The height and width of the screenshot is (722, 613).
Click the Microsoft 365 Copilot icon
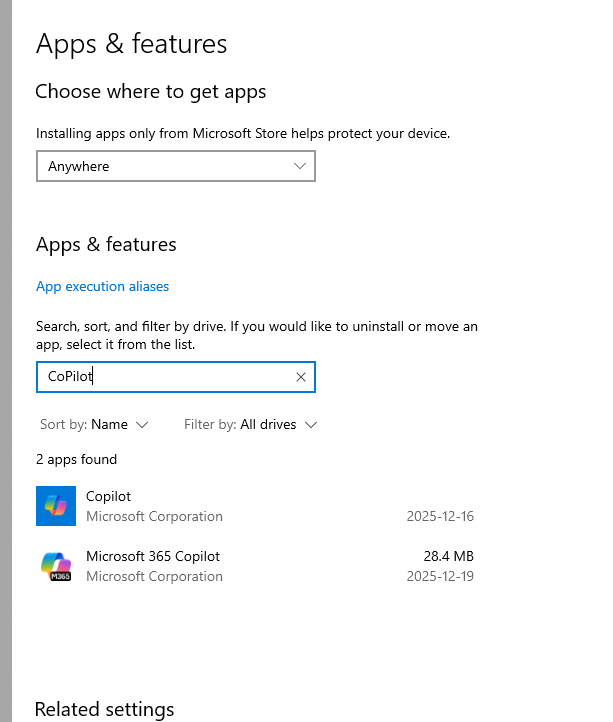pos(56,566)
